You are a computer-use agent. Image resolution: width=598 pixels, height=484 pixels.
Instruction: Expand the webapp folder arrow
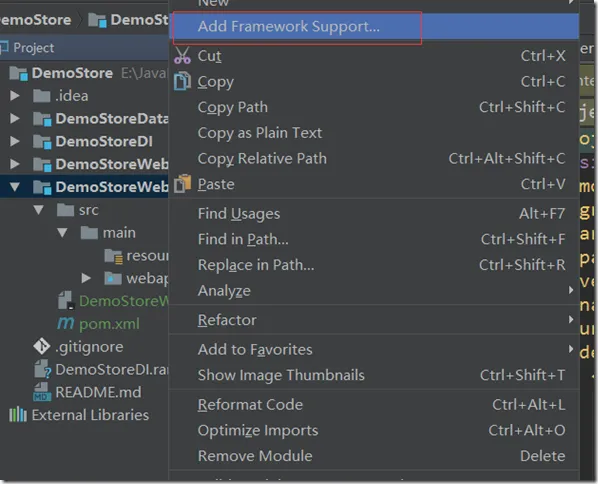coord(86,278)
